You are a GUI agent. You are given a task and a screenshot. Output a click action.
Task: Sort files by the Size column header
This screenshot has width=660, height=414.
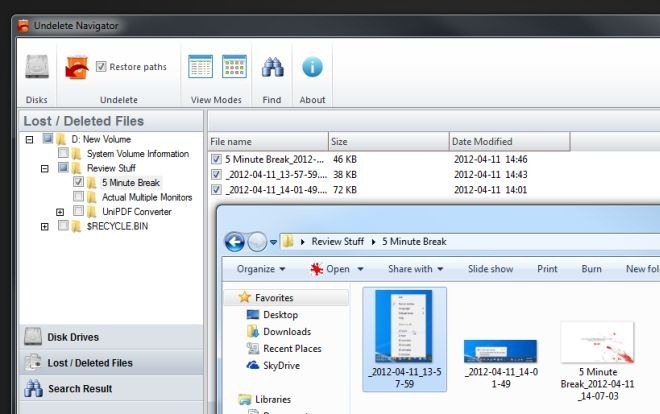coord(388,142)
